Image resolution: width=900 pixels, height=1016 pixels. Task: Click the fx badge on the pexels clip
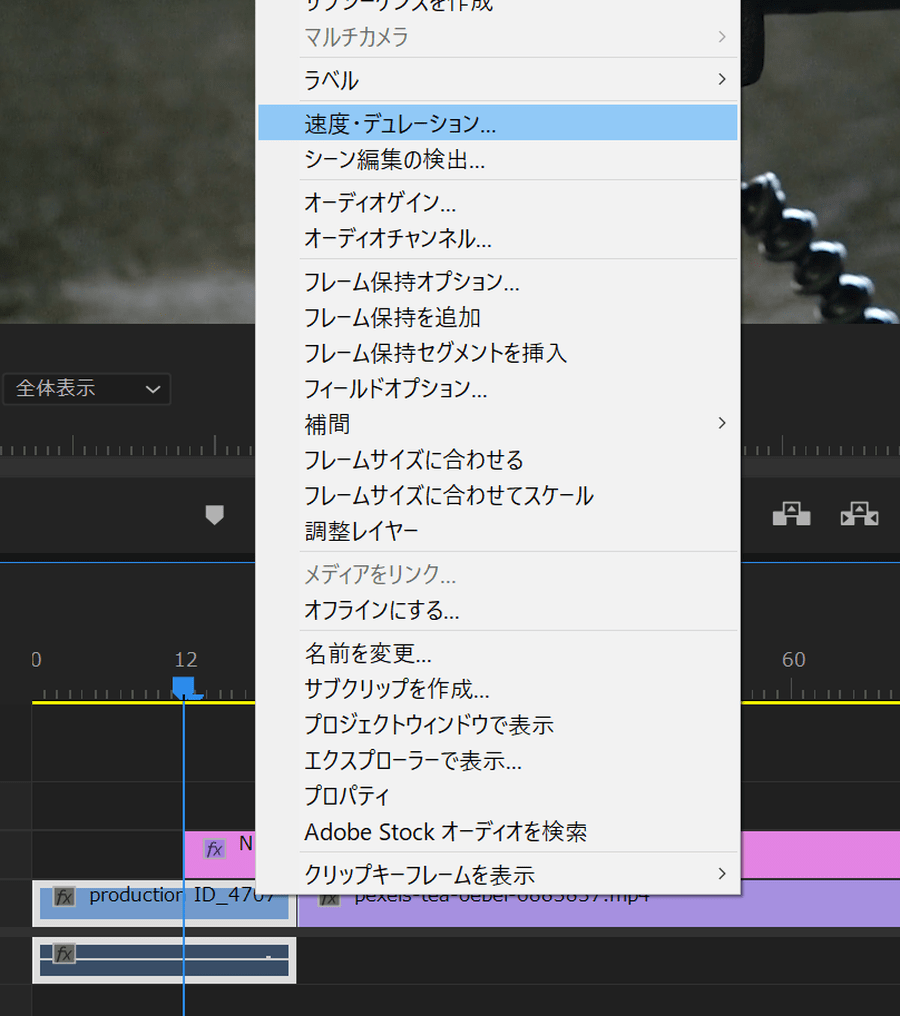pyautogui.click(x=328, y=898)
